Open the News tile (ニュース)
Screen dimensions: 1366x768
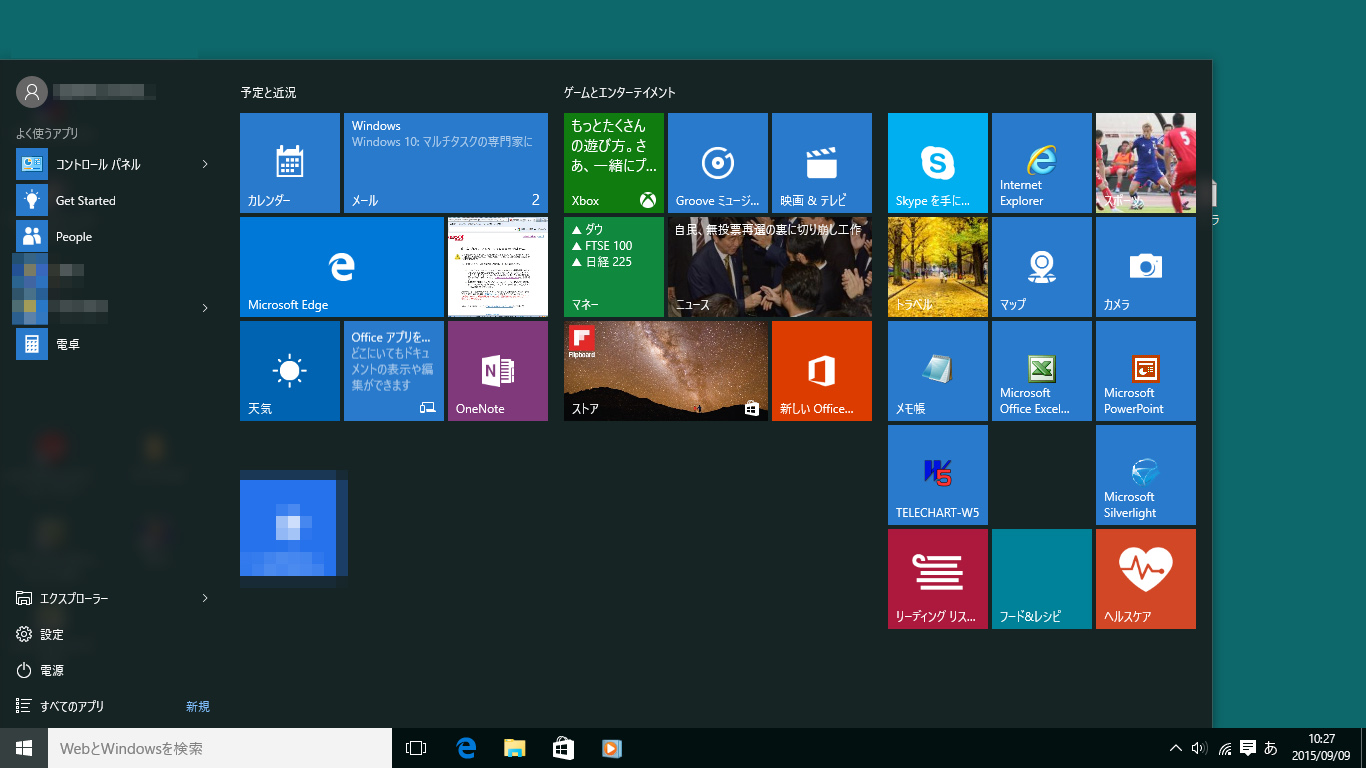click(x=770, y=267)
